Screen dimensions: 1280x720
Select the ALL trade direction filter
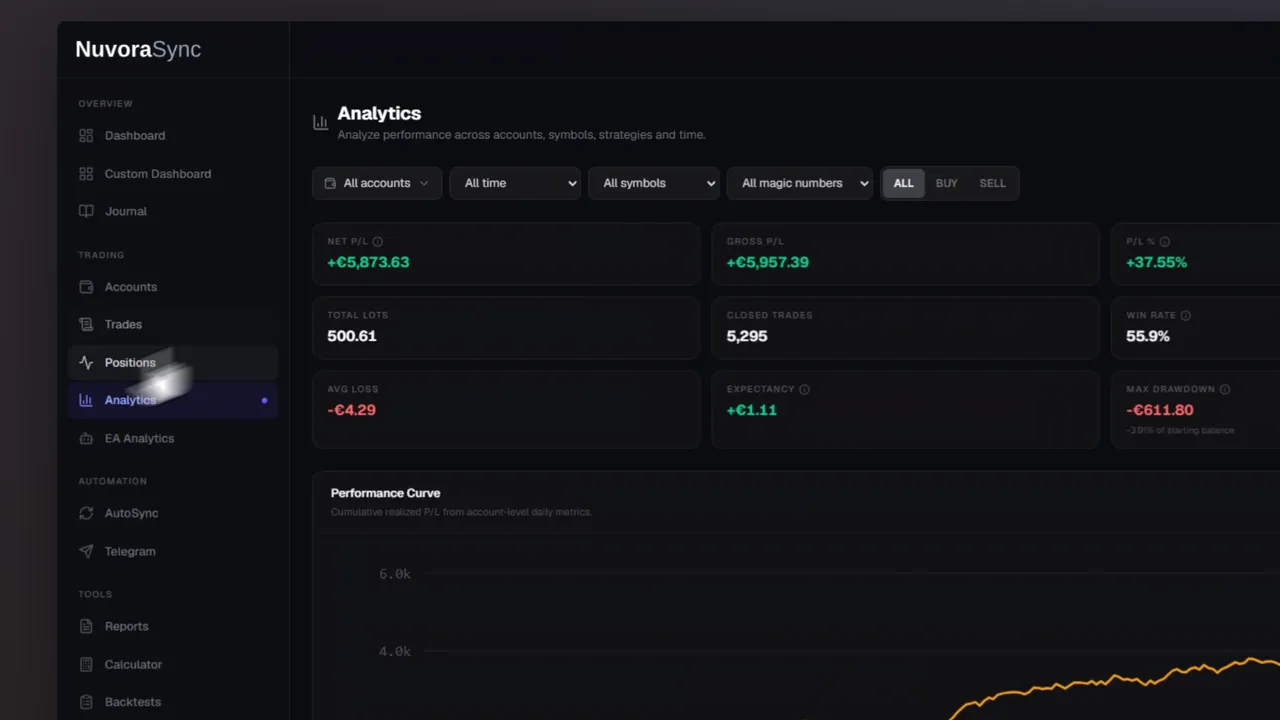[x=903, y=183]
